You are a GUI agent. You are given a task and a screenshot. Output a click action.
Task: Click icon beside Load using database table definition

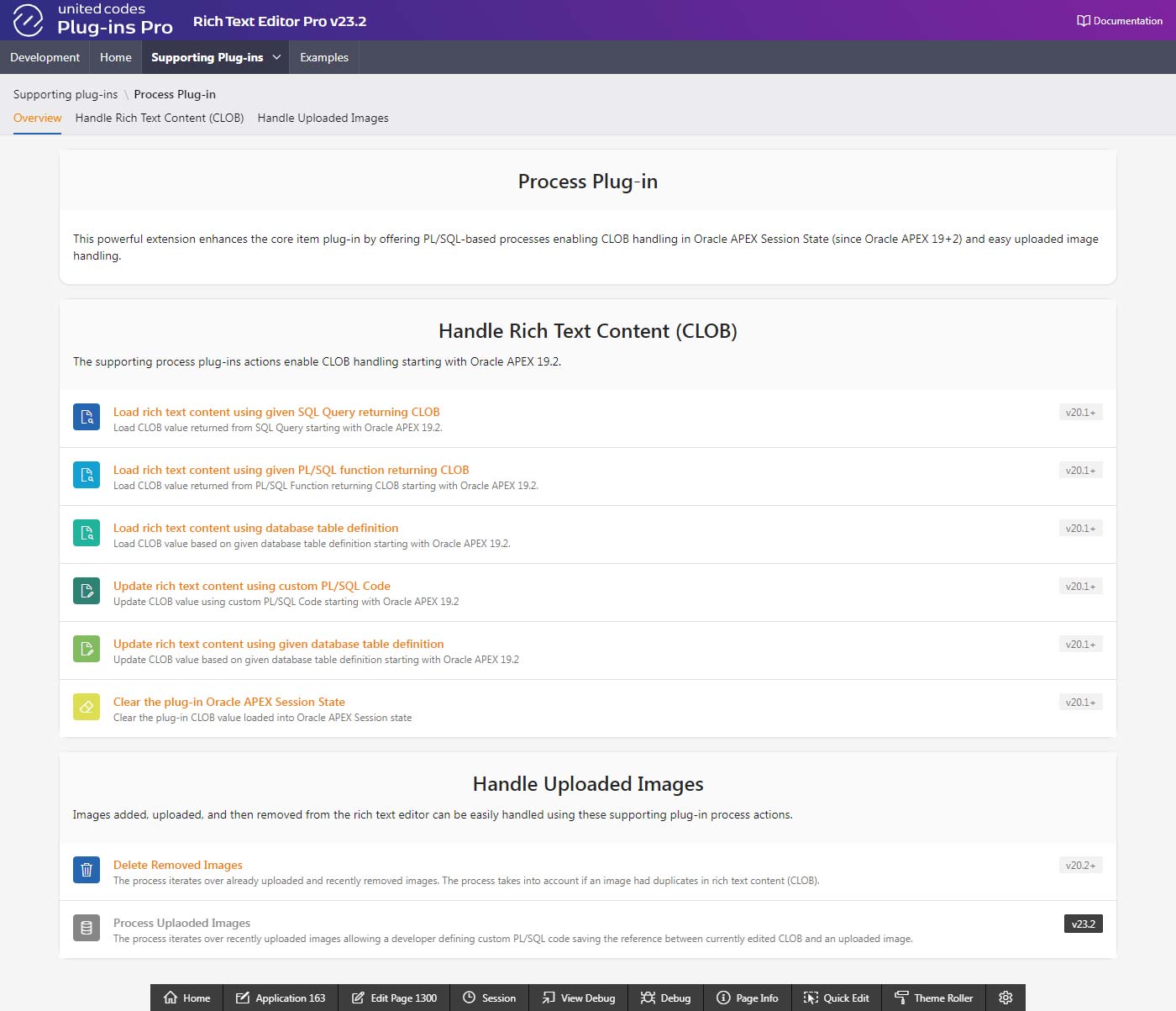87,533
